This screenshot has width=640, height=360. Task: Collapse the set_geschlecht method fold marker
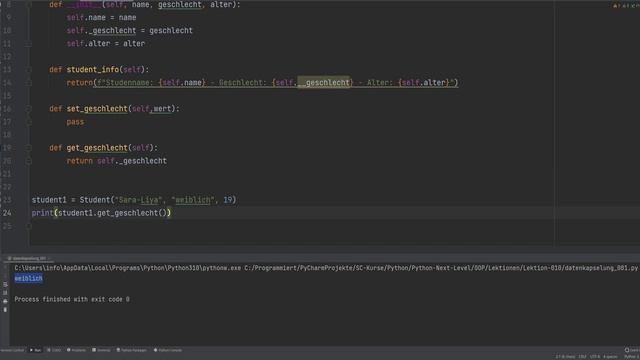[x=29, y=109]
